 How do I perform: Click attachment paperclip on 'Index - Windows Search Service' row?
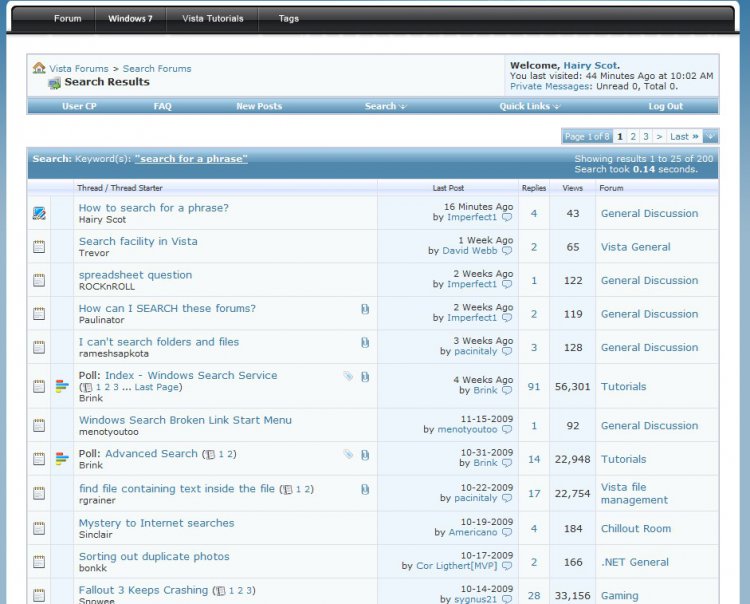pos(365,377)
